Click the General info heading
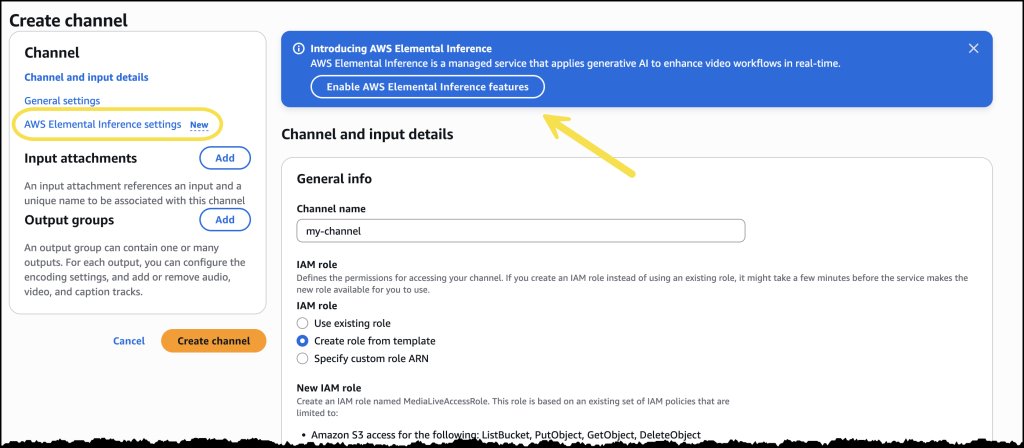 (334, 178)
